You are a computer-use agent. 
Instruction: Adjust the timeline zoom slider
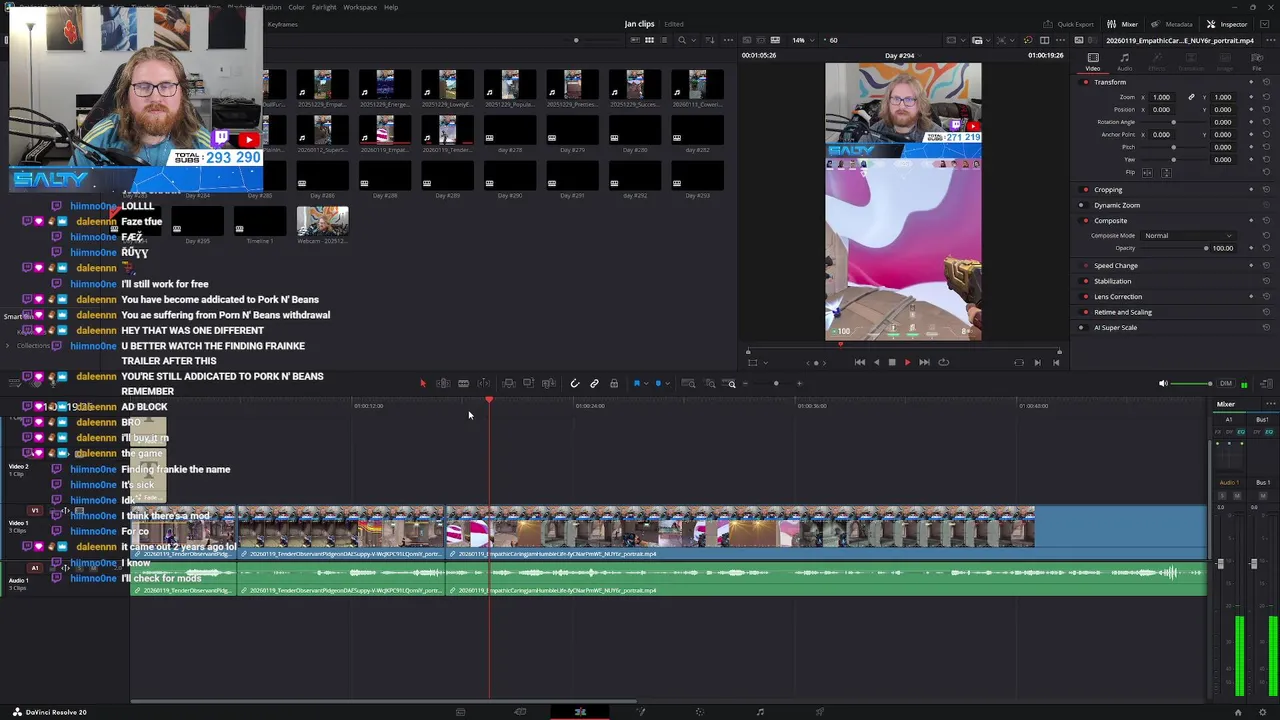pos(775,384)
